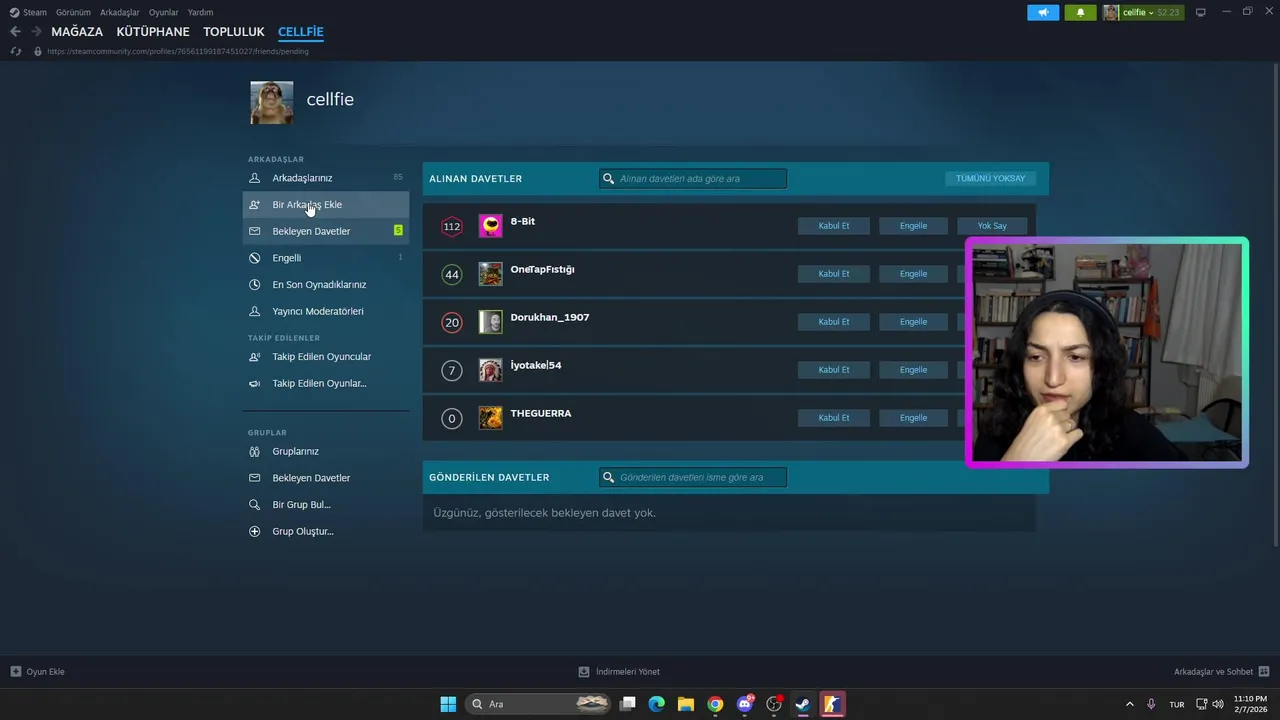The image size is (1280, 720).
Task: Open Discord from the taskbar
Action: 744,704
